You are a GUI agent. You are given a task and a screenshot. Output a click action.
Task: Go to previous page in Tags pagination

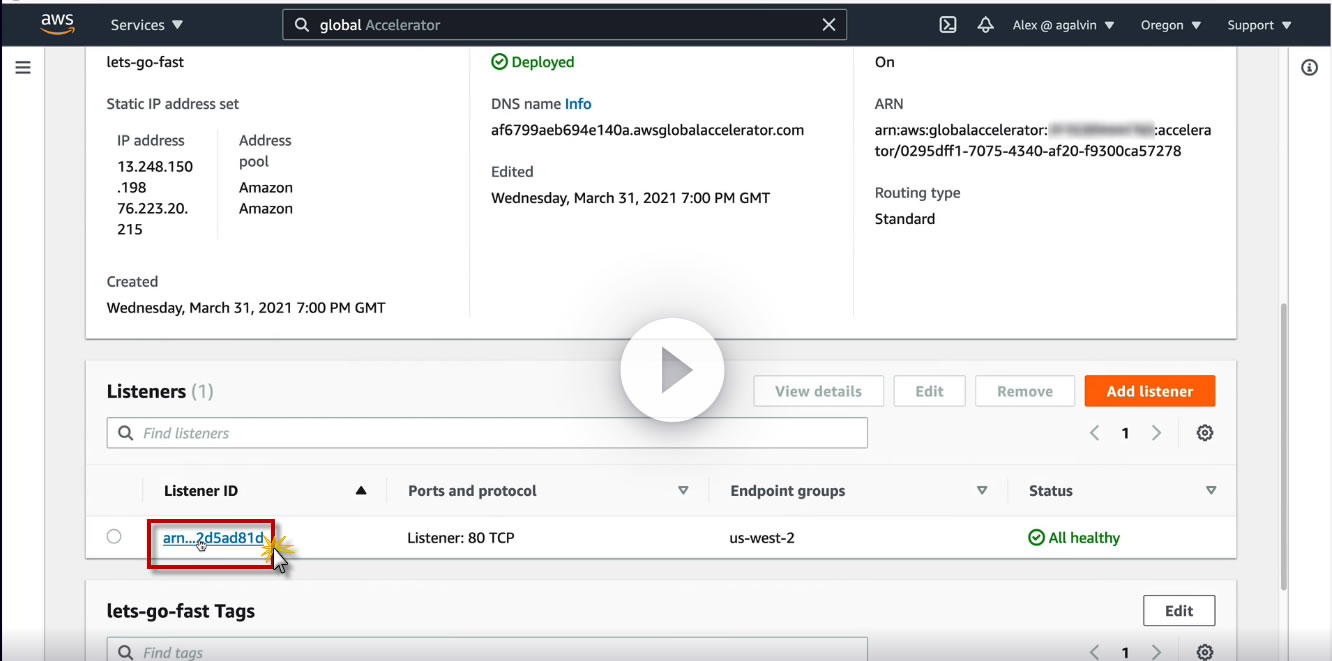[1094, 652]
